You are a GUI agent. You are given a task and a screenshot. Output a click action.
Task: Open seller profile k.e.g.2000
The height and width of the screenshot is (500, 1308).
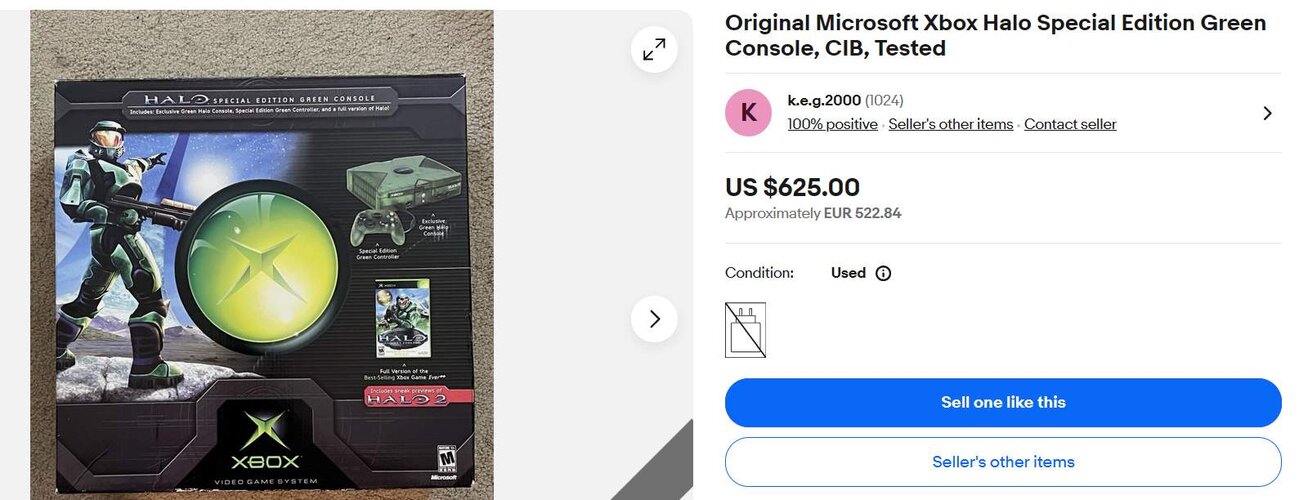(x=824, y=100)
